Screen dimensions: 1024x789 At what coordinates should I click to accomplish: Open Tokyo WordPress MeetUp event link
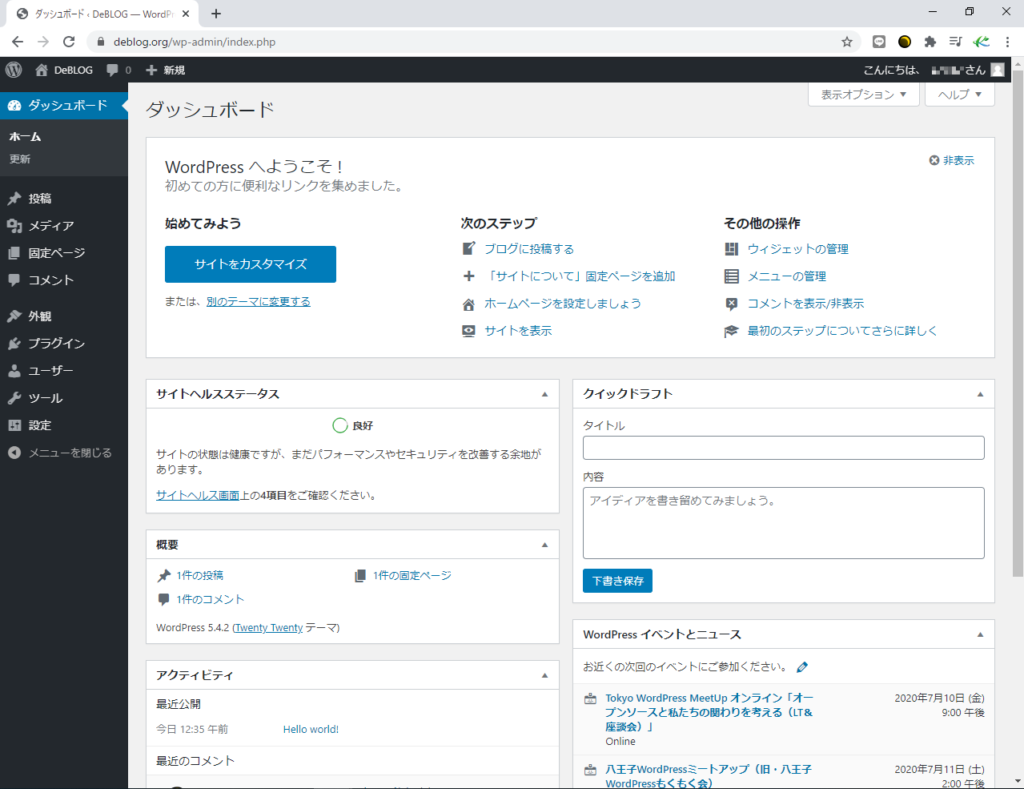click(x=709, y=712)
